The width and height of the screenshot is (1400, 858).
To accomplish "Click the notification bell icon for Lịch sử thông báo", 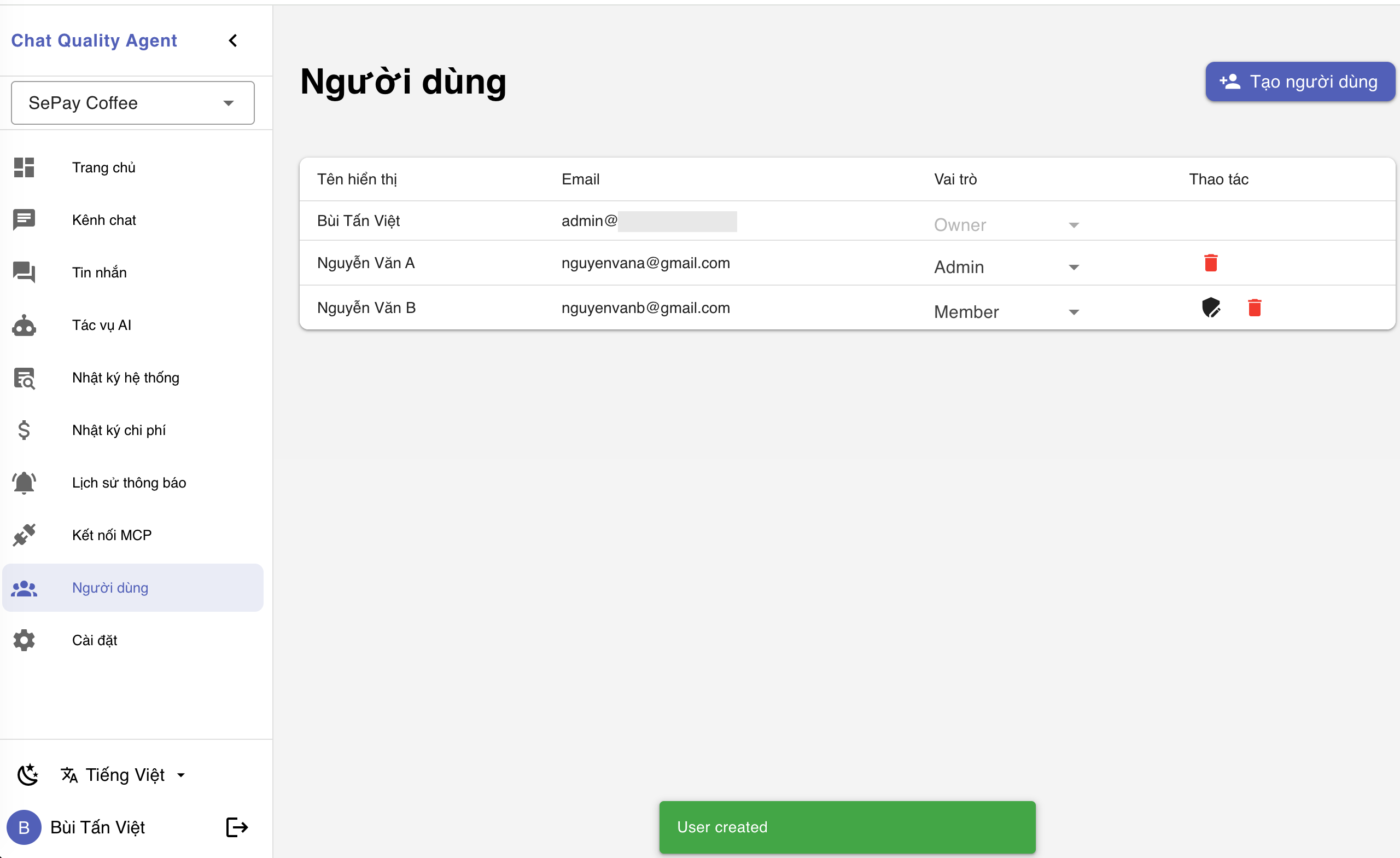I will (x=24, y=482).
